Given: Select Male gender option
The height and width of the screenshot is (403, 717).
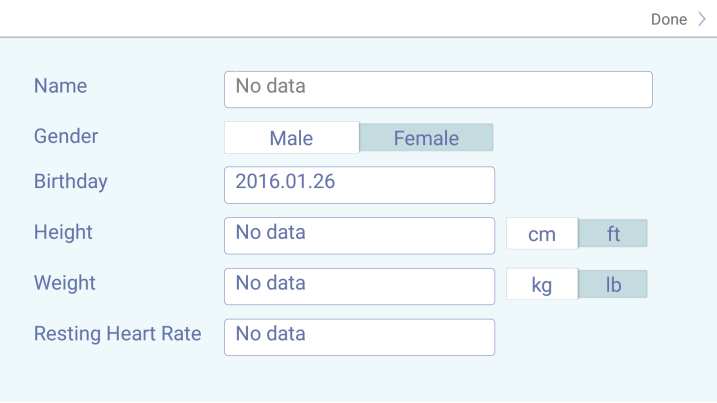Looking at the screenshot, I should click(x=292, y=138).
